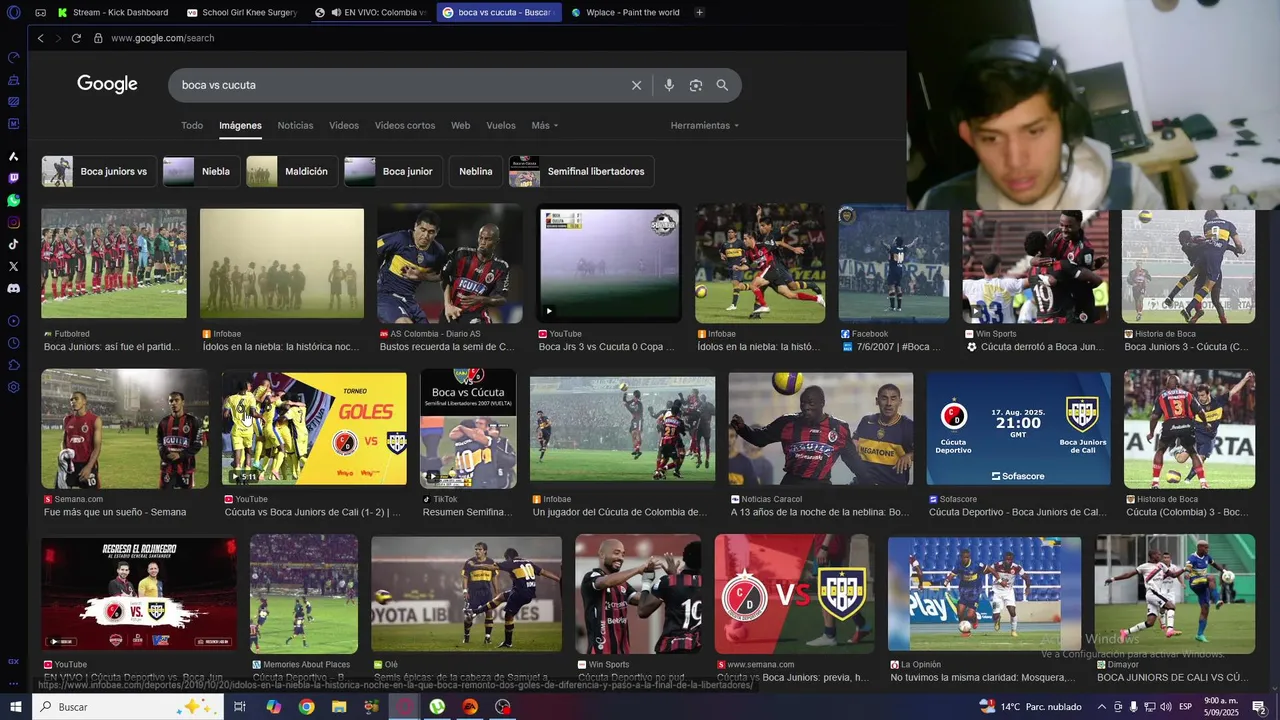Open new tab with plus button
This screenshot has width=1280, height=720.
pos(699,13)
